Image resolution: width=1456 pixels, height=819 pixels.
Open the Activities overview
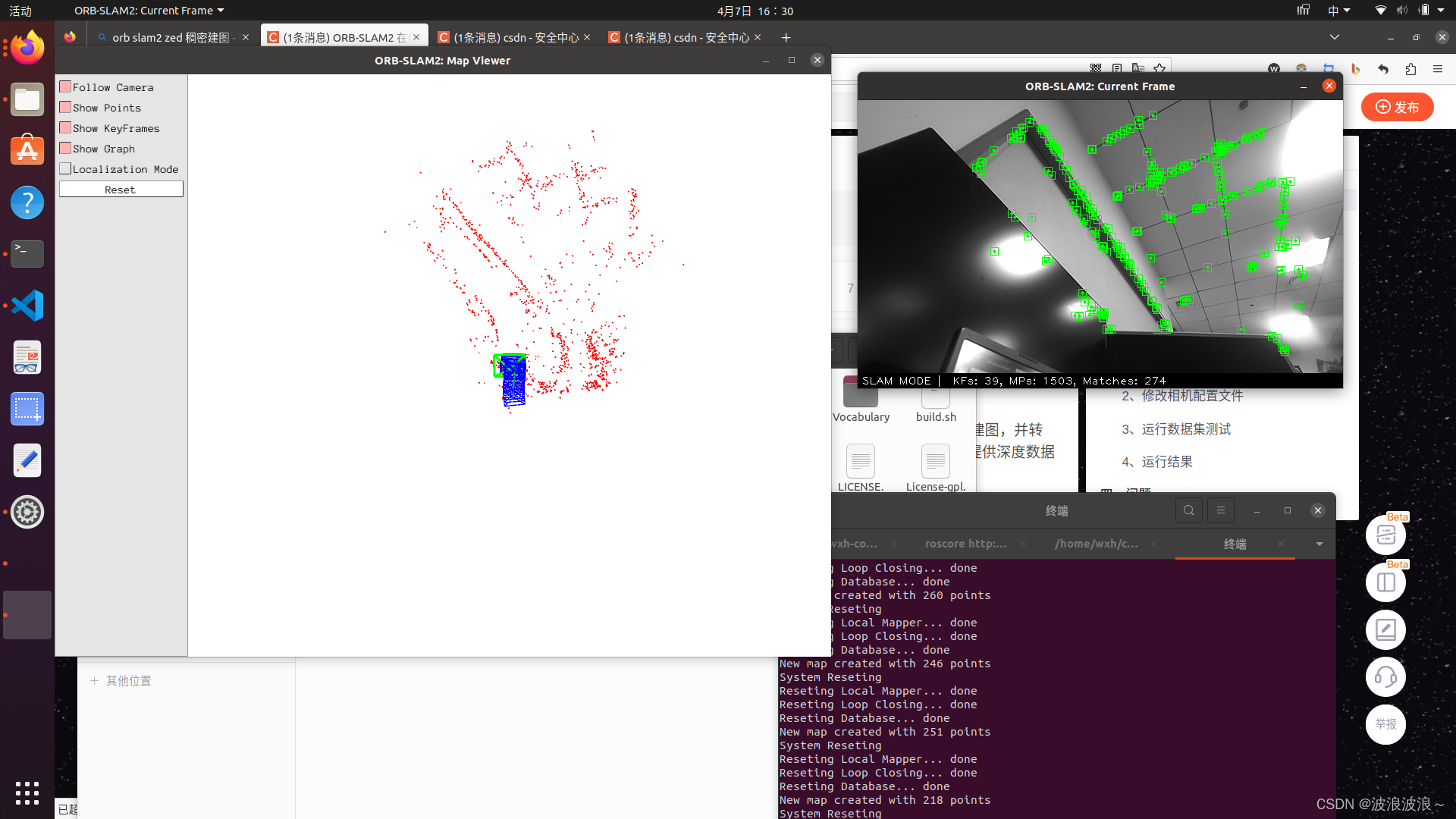pyautogui.click(x=20, y=11)
